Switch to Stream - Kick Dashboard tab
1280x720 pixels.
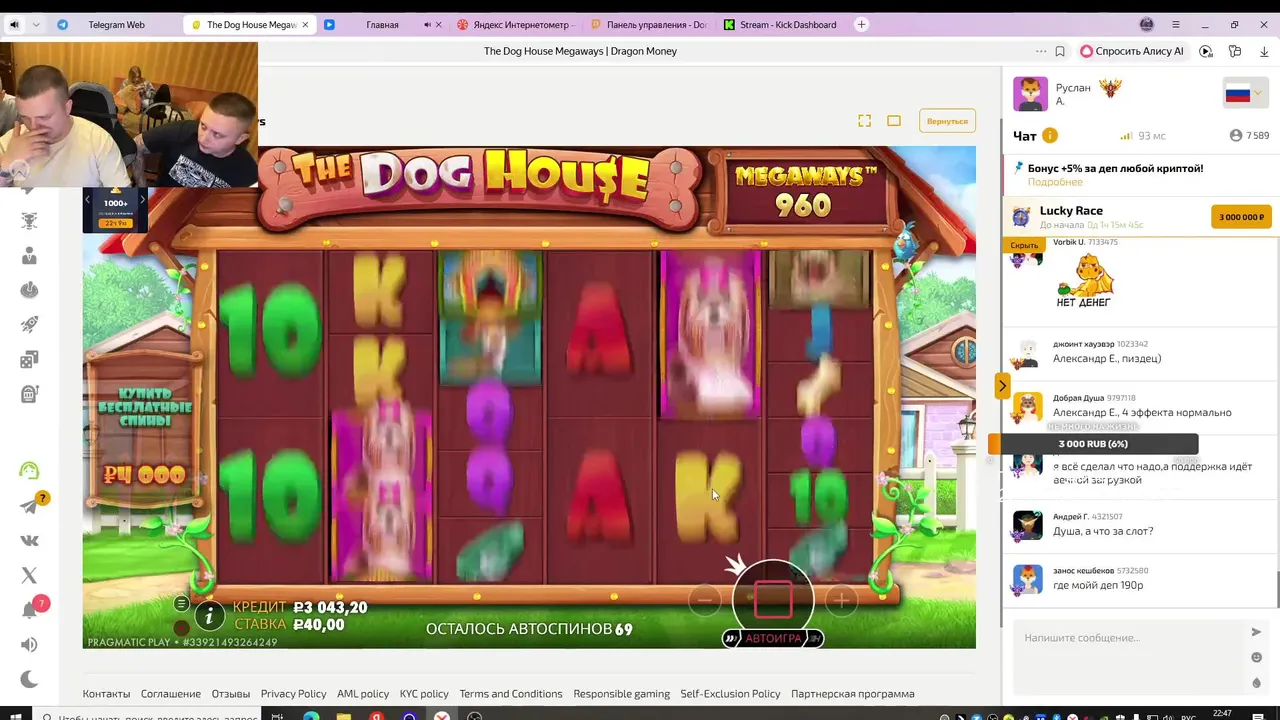(780, 25)
